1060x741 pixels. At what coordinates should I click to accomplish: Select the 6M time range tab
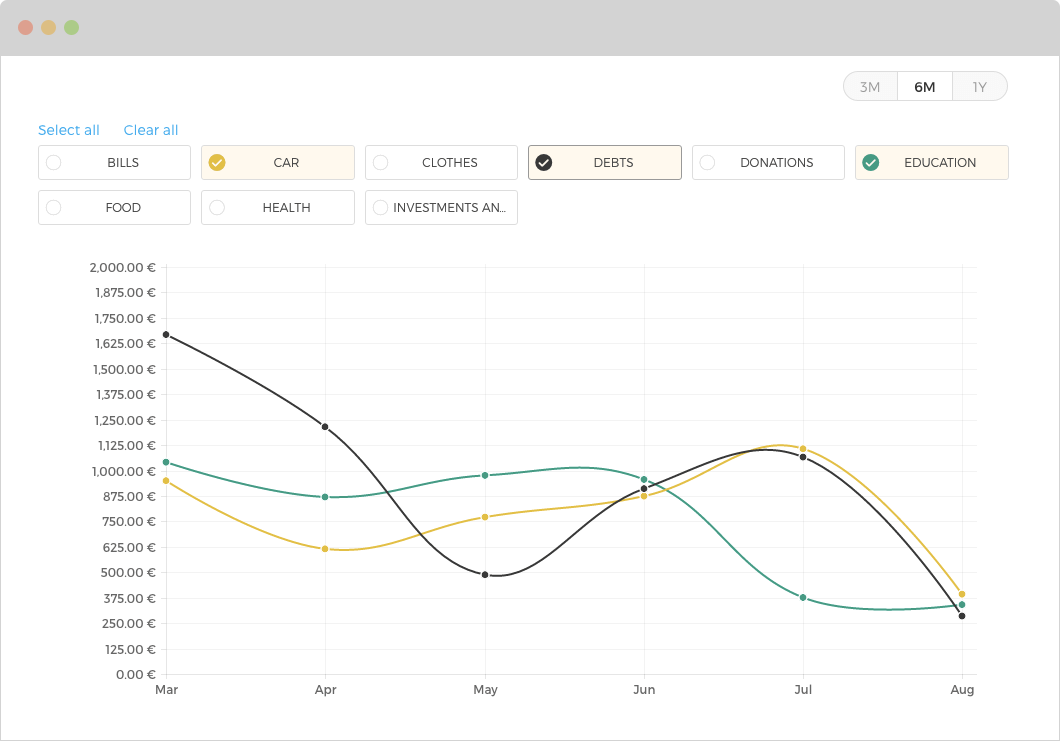[x=925, y=87]
